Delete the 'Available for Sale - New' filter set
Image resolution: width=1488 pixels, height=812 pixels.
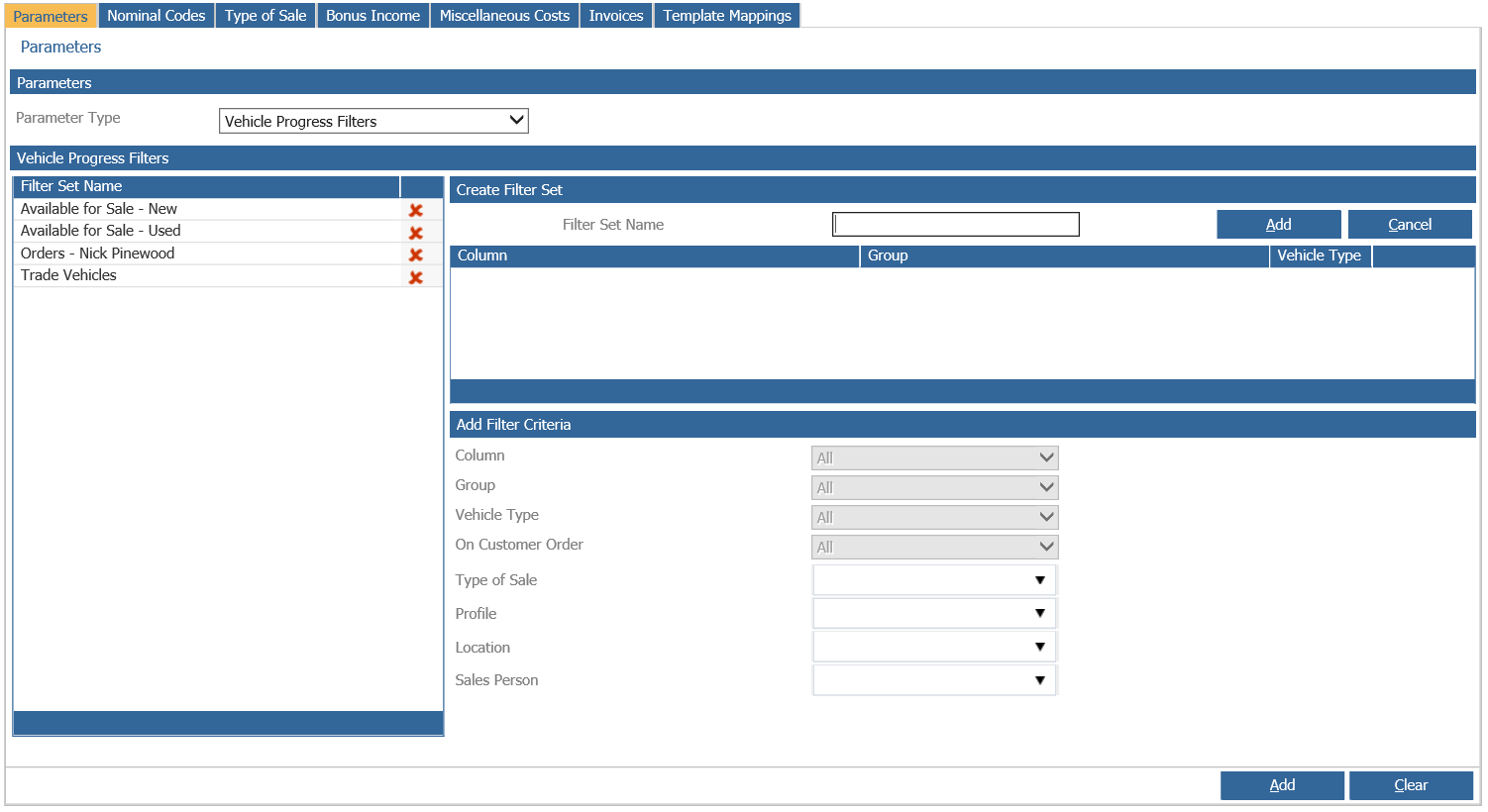[x=416, y=210]
